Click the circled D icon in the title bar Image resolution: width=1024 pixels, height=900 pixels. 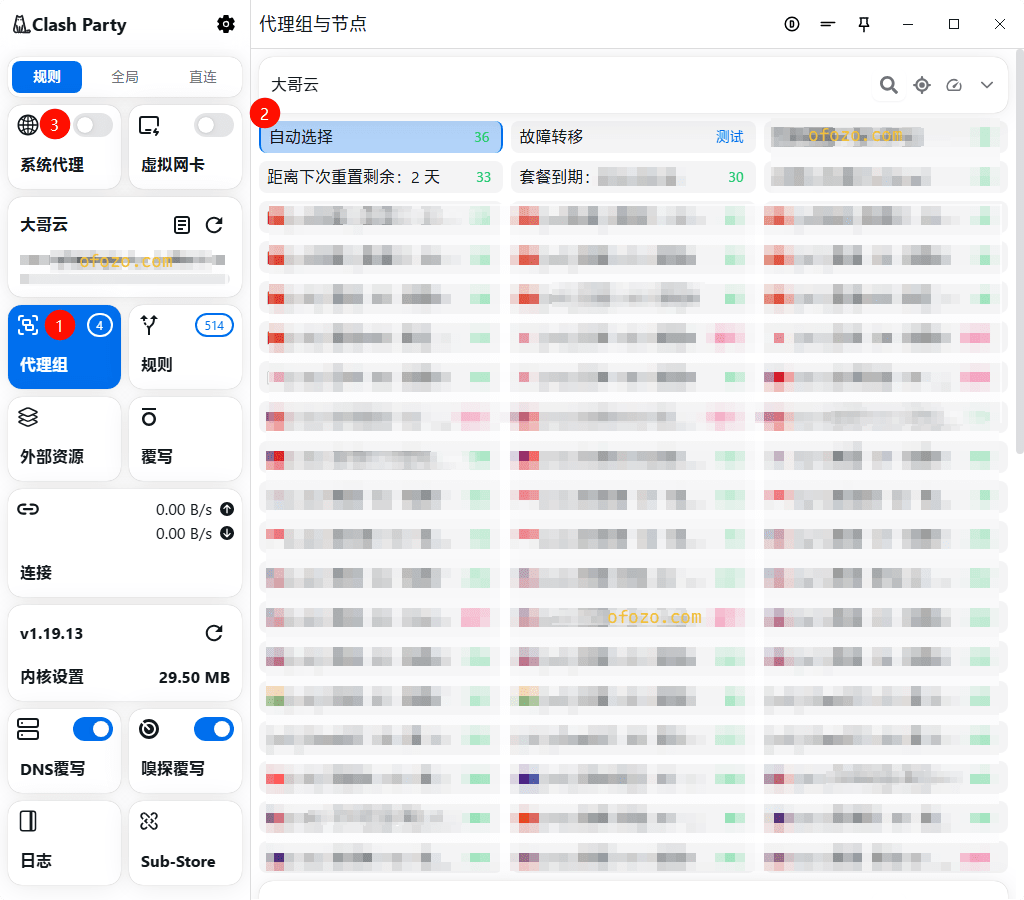coord(792,24)
